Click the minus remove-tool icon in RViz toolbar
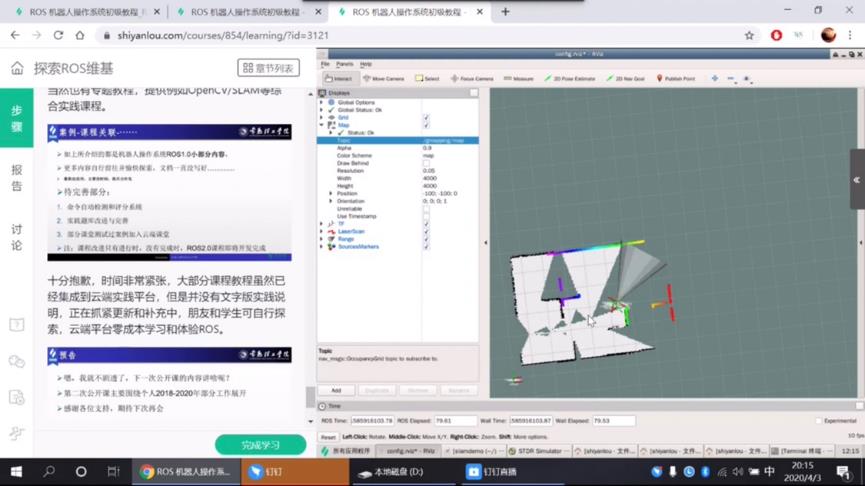Screen dimensions: 865x486 730,78
